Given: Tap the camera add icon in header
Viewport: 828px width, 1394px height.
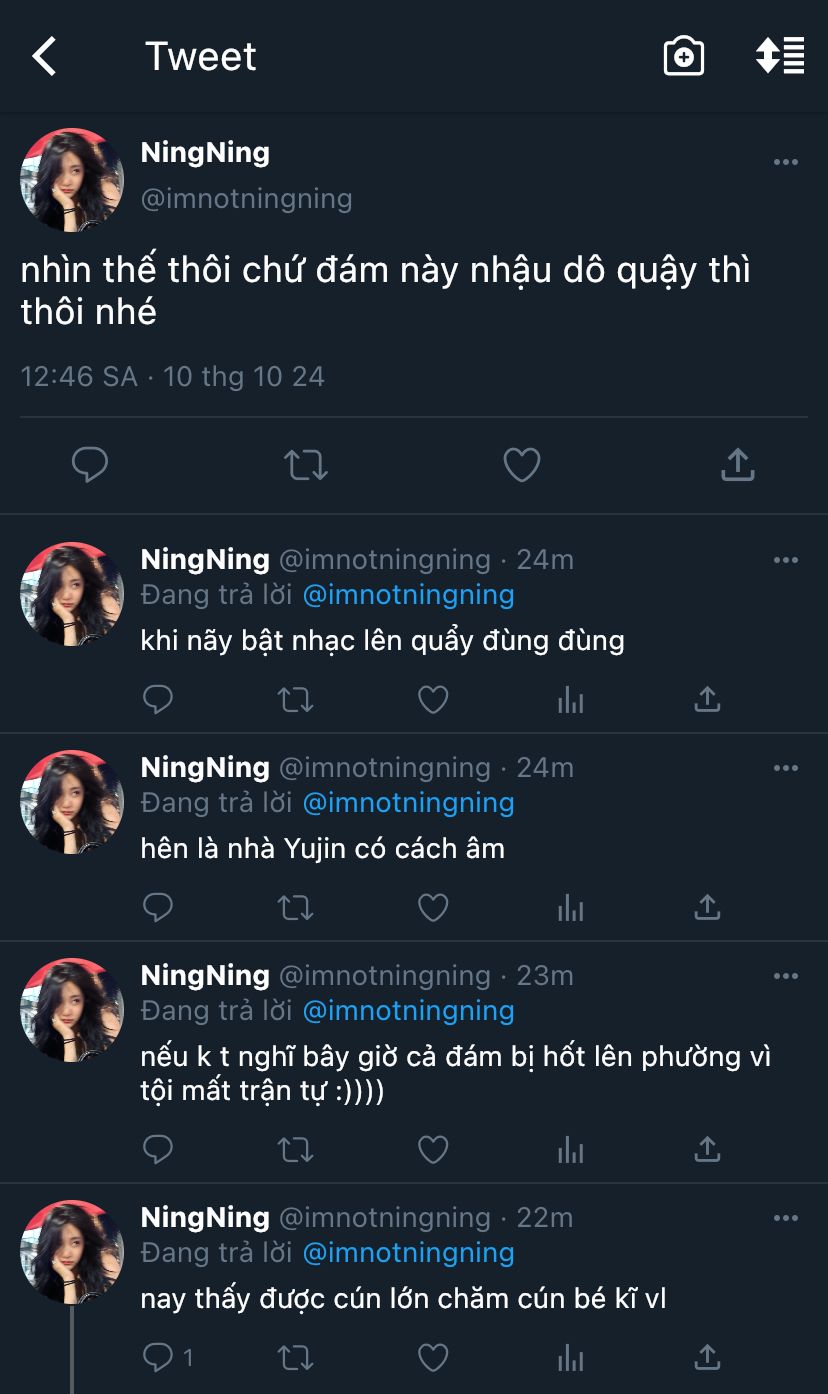Looking at the screenshot, I should (684, 57).
